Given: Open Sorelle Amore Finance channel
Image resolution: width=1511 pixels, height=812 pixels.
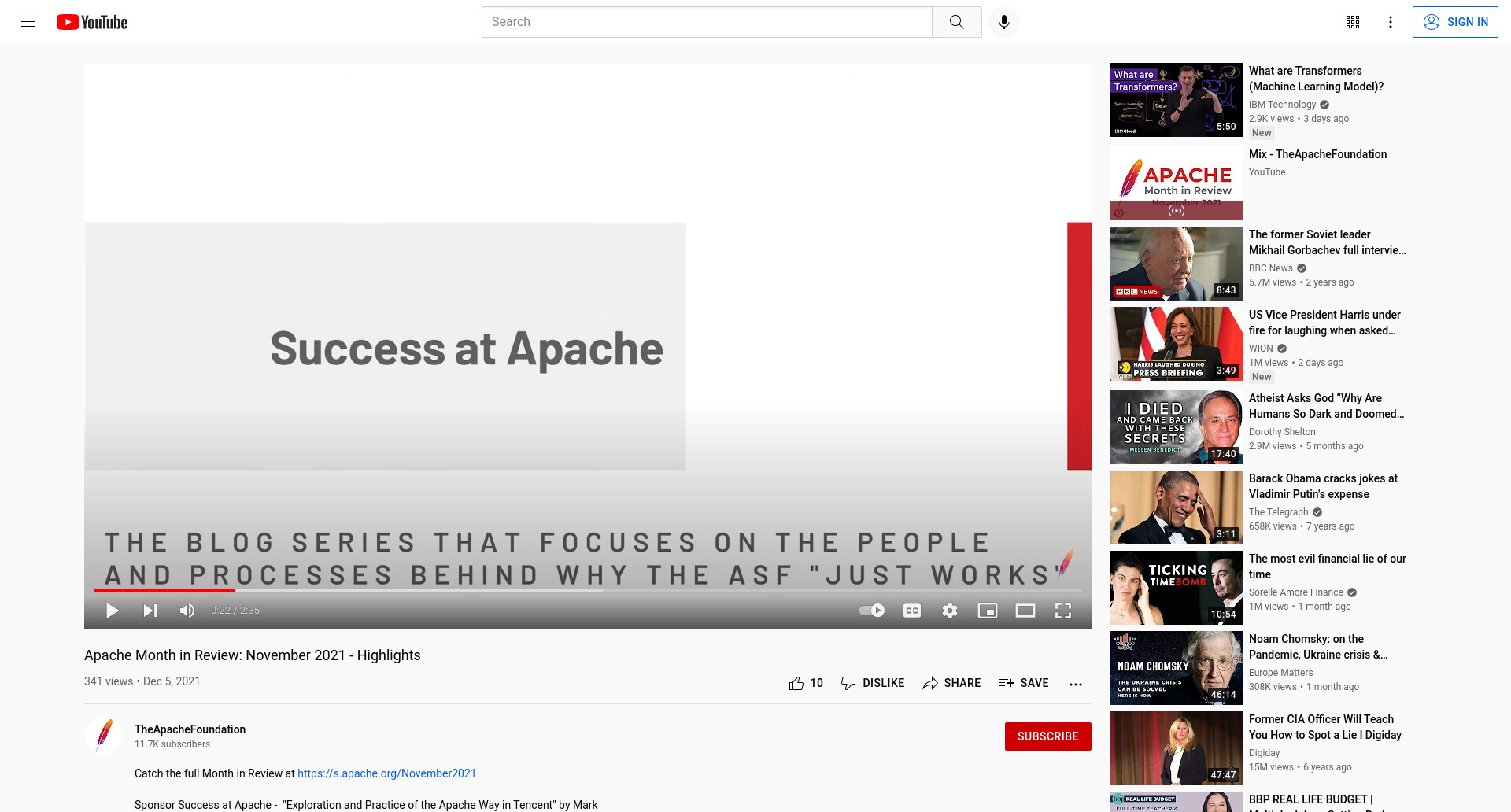Looking at the screenshot, I should [1295, 592].
